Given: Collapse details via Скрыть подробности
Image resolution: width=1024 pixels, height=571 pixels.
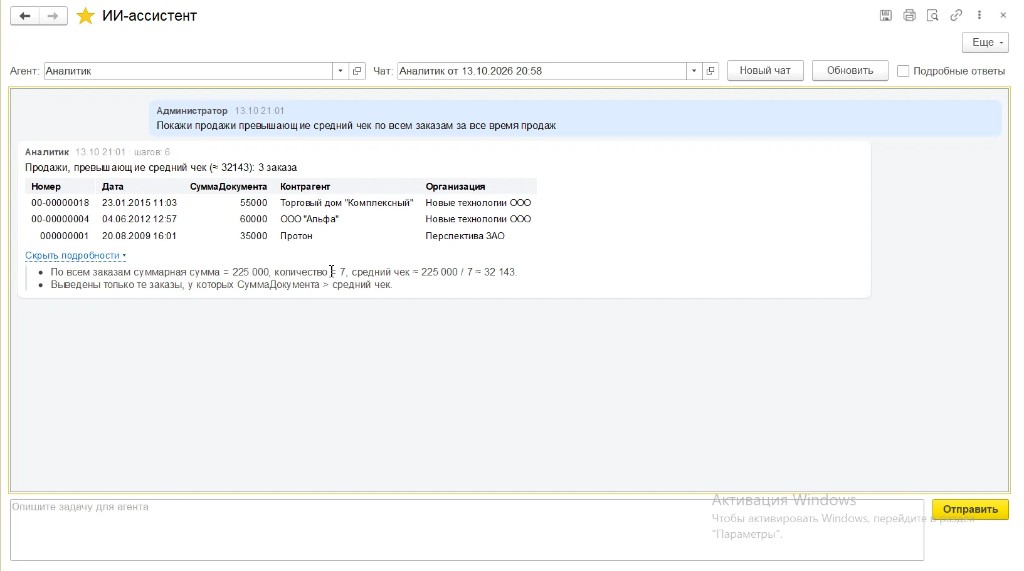Looking at the screenshot, I should [x=75, y=255].
